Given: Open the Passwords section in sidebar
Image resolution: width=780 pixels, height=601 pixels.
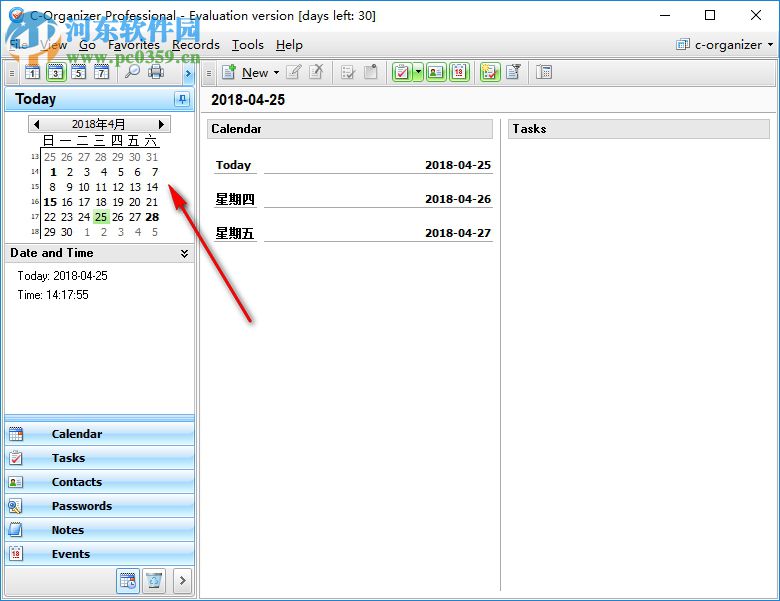Looking at the screenshot, I should click(99, 505).
